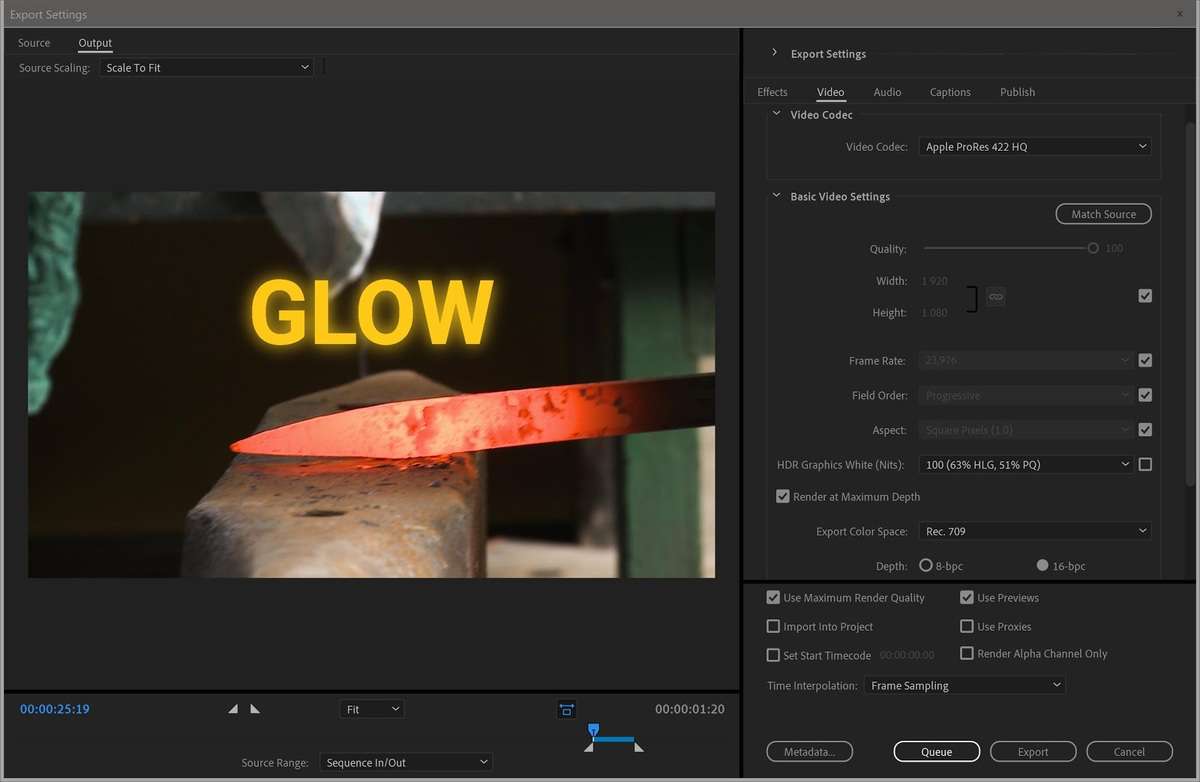This screenshot has height=782, width=1200.
Task: Uncheck Render at Maximum Depth
Action: coord(783,496)
